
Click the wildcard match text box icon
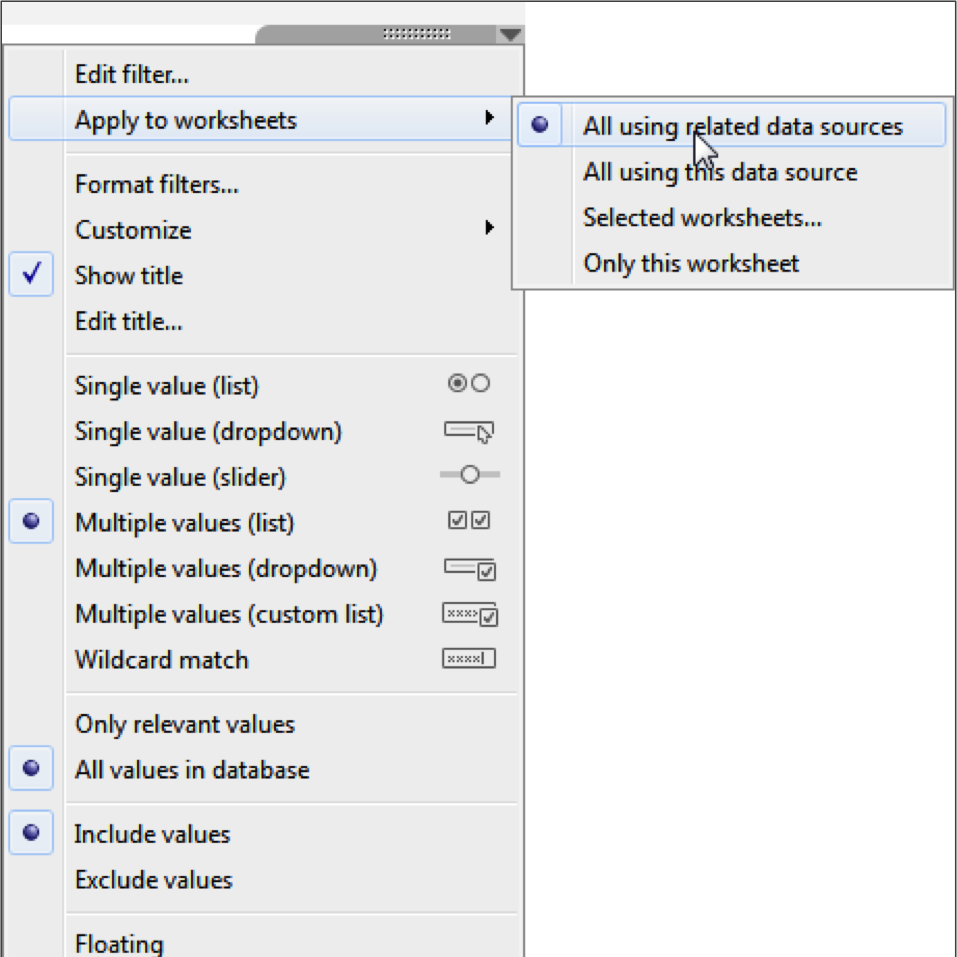pos(469,660)
